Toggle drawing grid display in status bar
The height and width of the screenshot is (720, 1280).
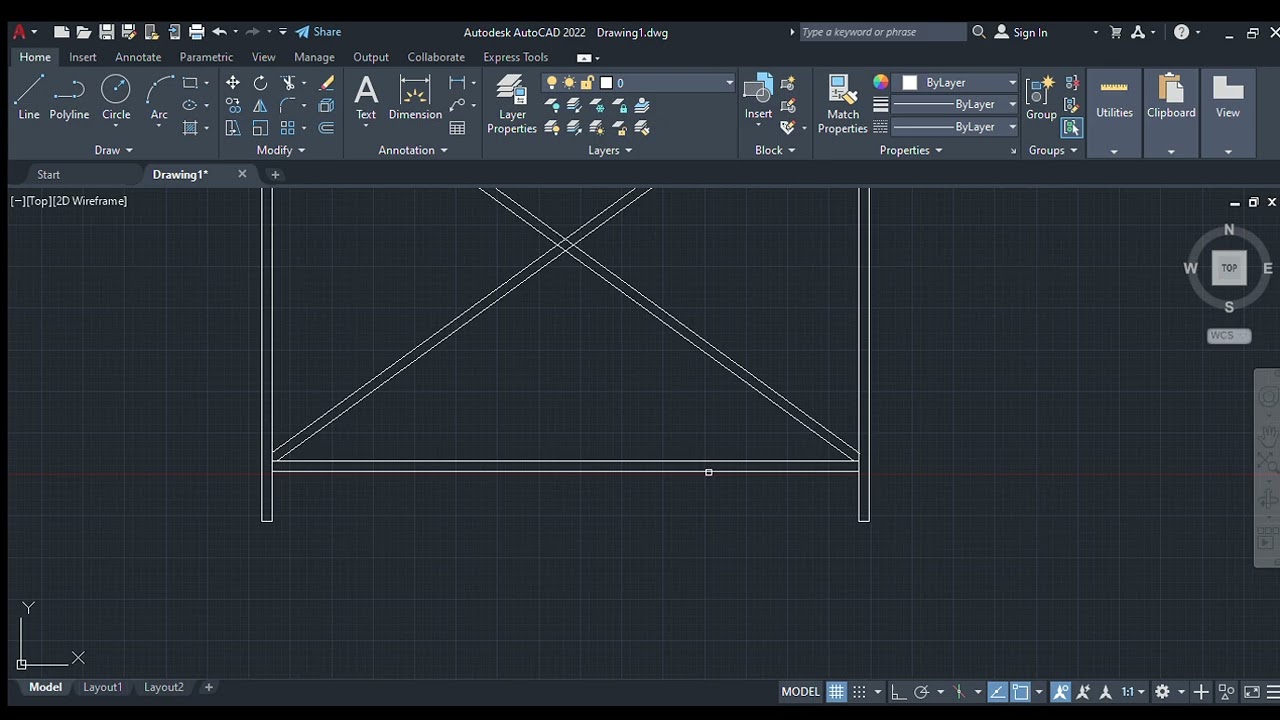click(x=836, y=692)
